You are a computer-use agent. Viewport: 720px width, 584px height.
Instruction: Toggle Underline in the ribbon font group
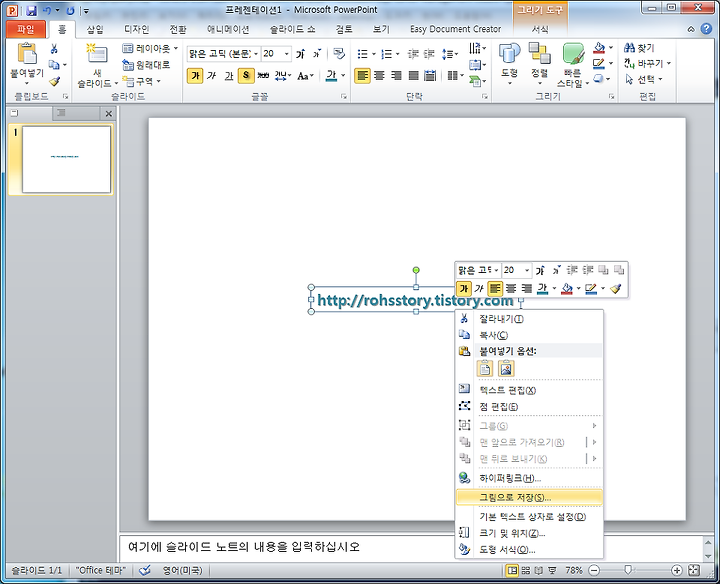229,75
